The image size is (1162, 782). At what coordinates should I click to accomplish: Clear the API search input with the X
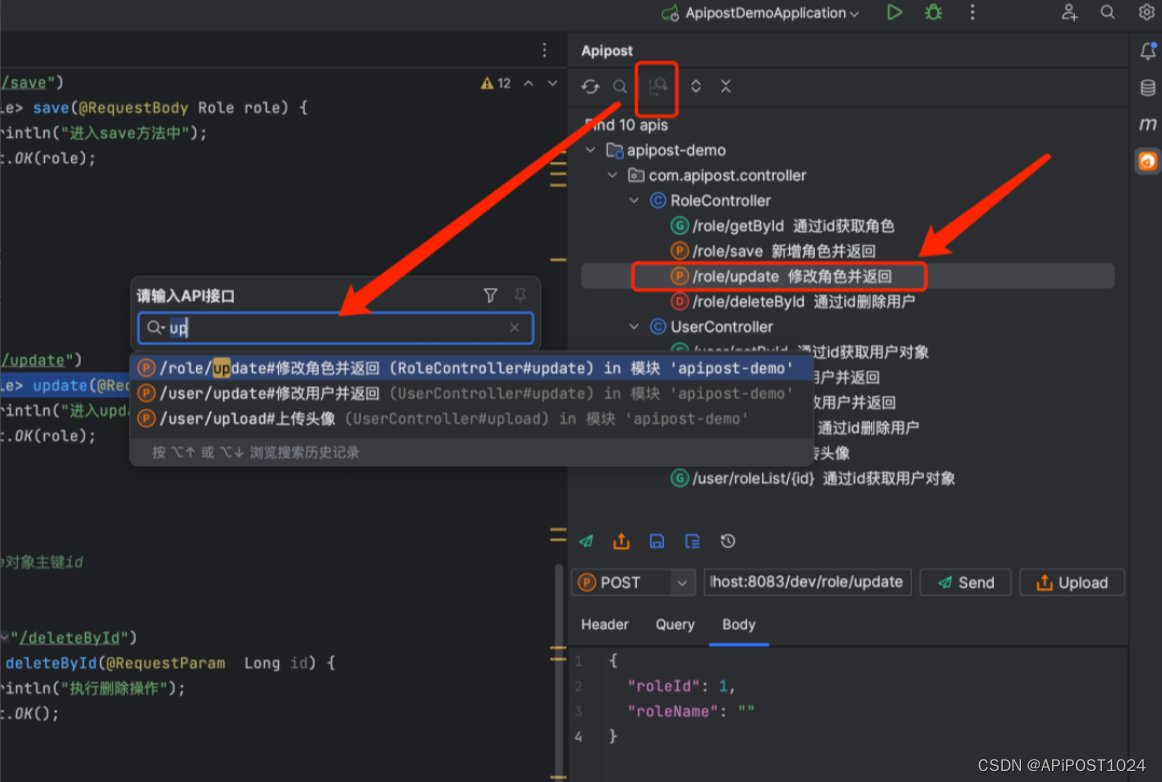click(x=514, y=328)
